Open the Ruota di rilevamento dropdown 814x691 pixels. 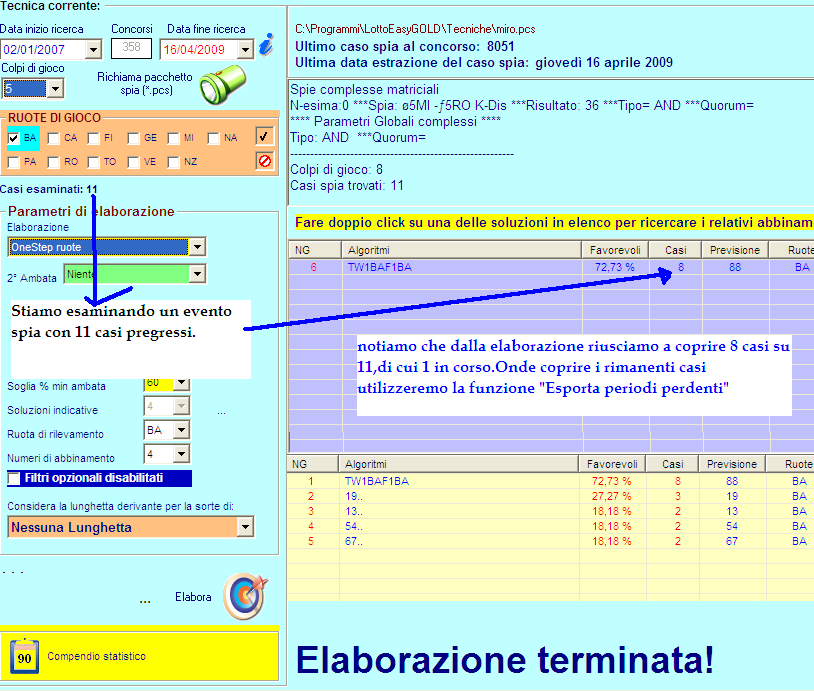[181, 429]
